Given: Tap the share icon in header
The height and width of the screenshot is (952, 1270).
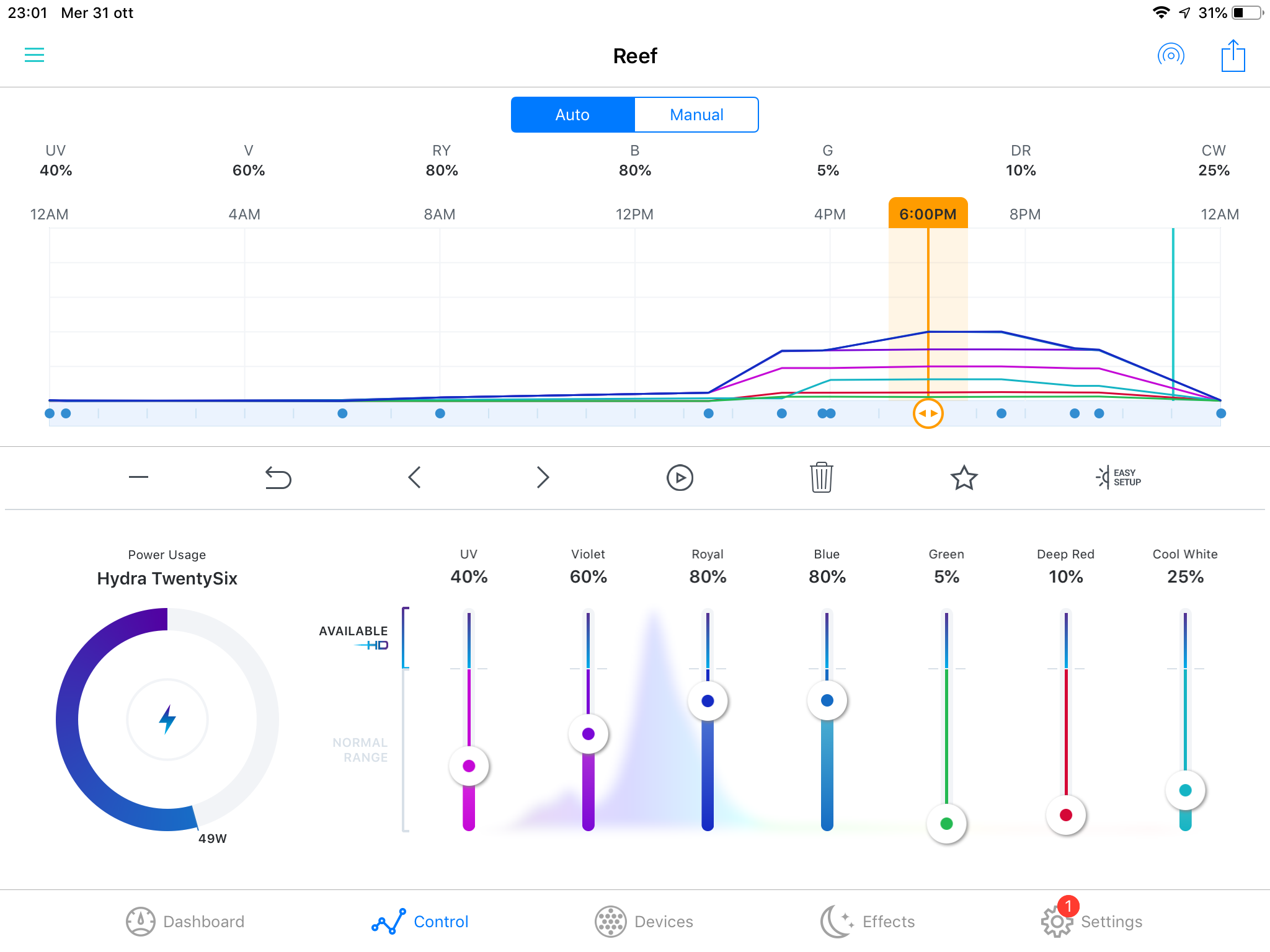Looking at the screenshot, I should [1233, 56].
